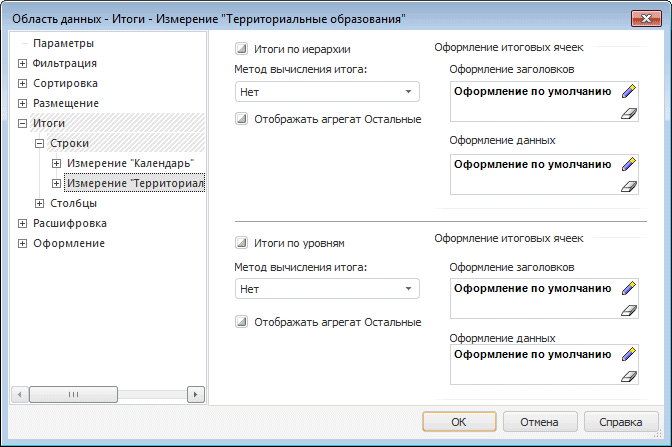Screen dimensions: 672x447
Task: Toggle the first 'Отображать агрегат Остальные' checkbox
Action: [241, 119]
